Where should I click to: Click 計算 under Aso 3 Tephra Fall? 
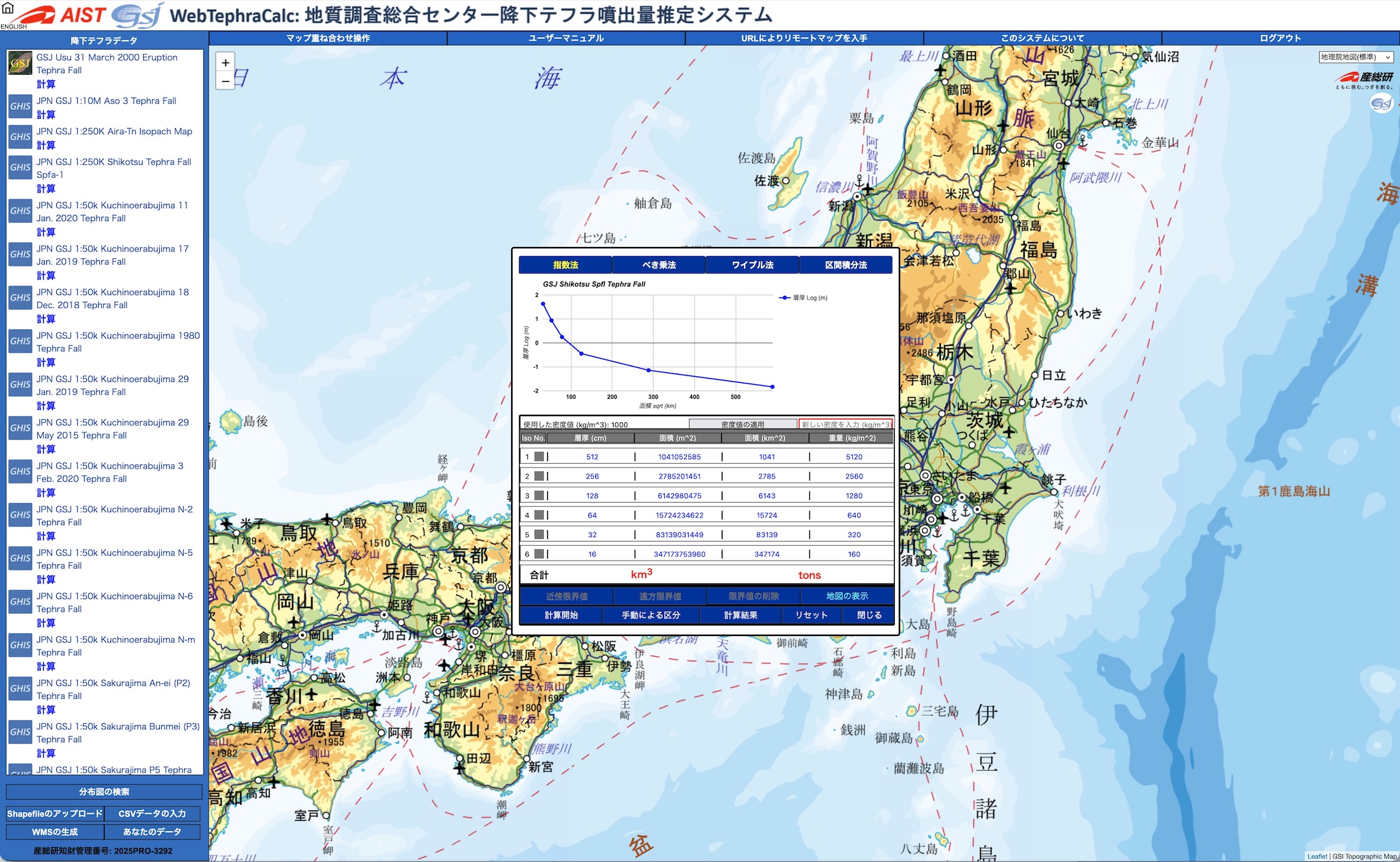(x=46, y=115)
